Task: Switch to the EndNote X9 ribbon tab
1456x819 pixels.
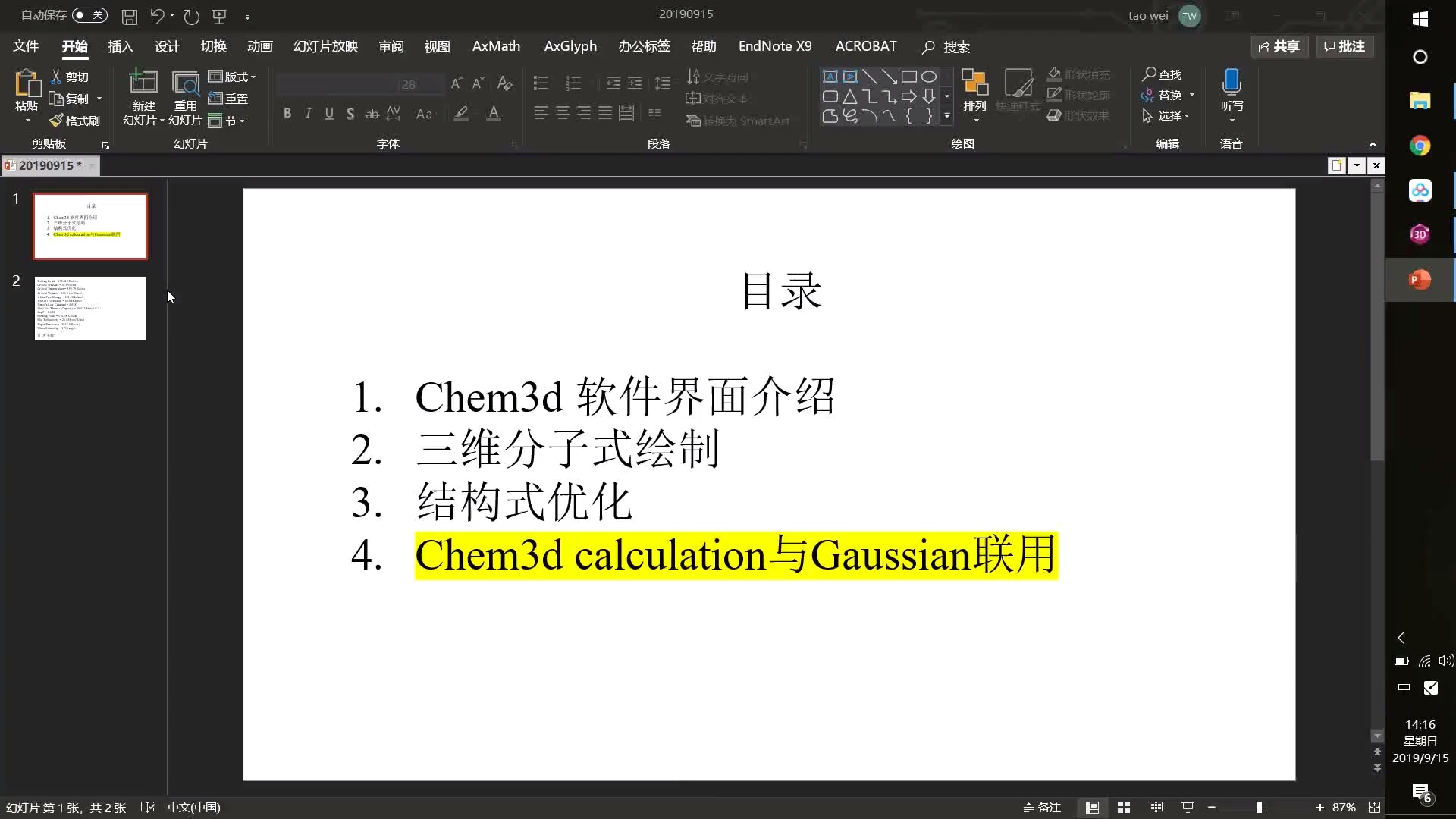Action: click(x=775, y=46)
